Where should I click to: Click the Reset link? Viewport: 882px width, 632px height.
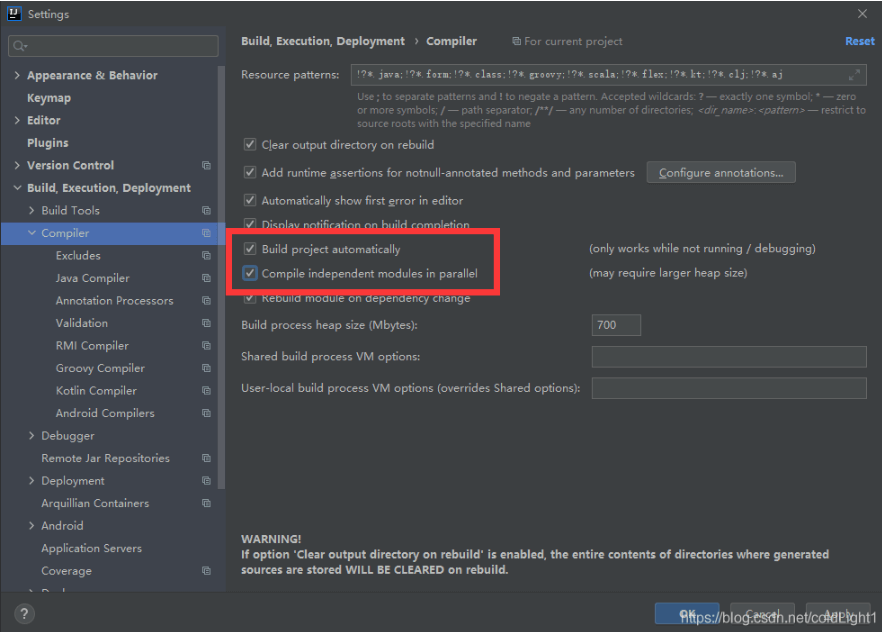tap(860, 41)
